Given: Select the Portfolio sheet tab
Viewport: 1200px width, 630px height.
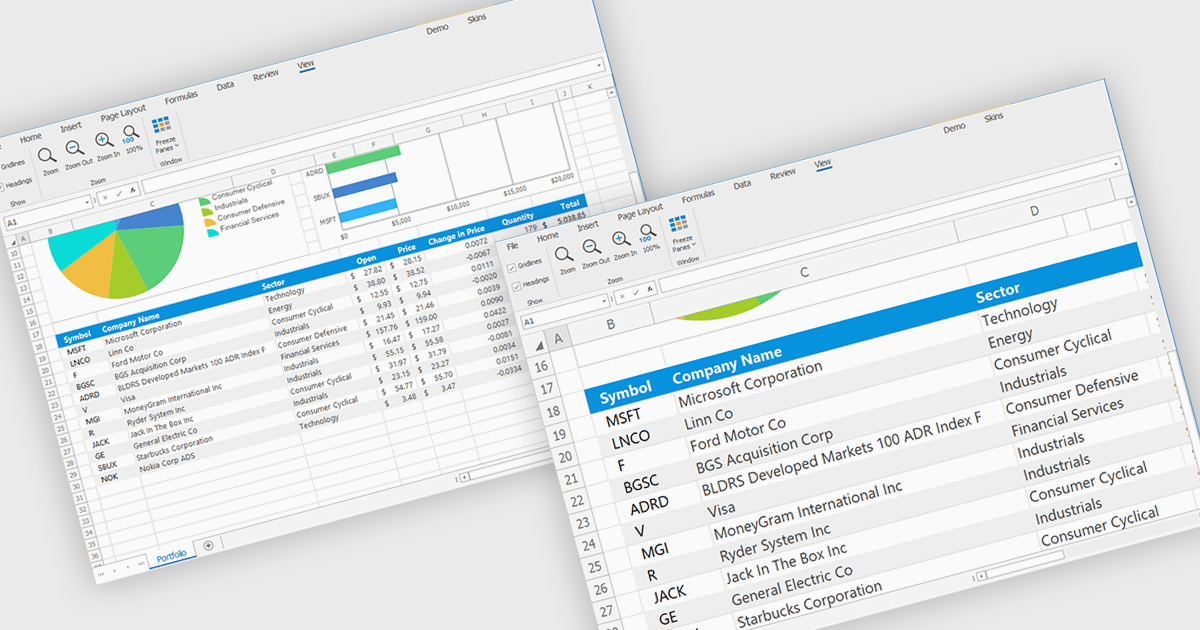Looking at the screenshot, I should [171, 553].
